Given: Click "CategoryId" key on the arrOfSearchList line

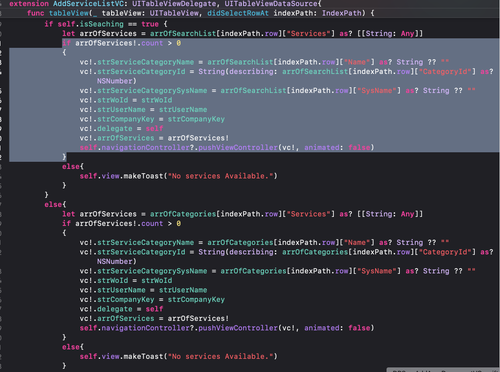Looking at the screenshot, I should click(445, 72).
